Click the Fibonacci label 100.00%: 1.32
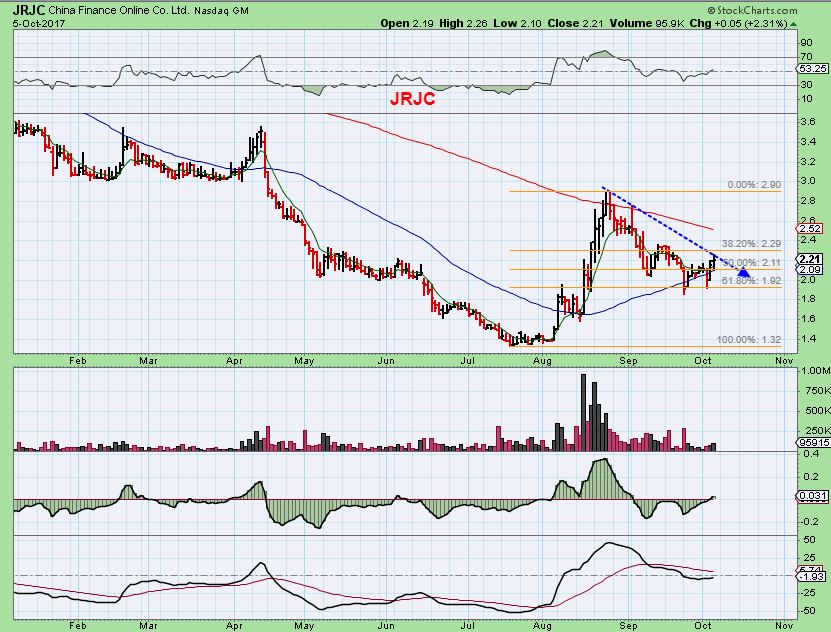The height and width of the screenshot is (632, 831). click(749, 340)
